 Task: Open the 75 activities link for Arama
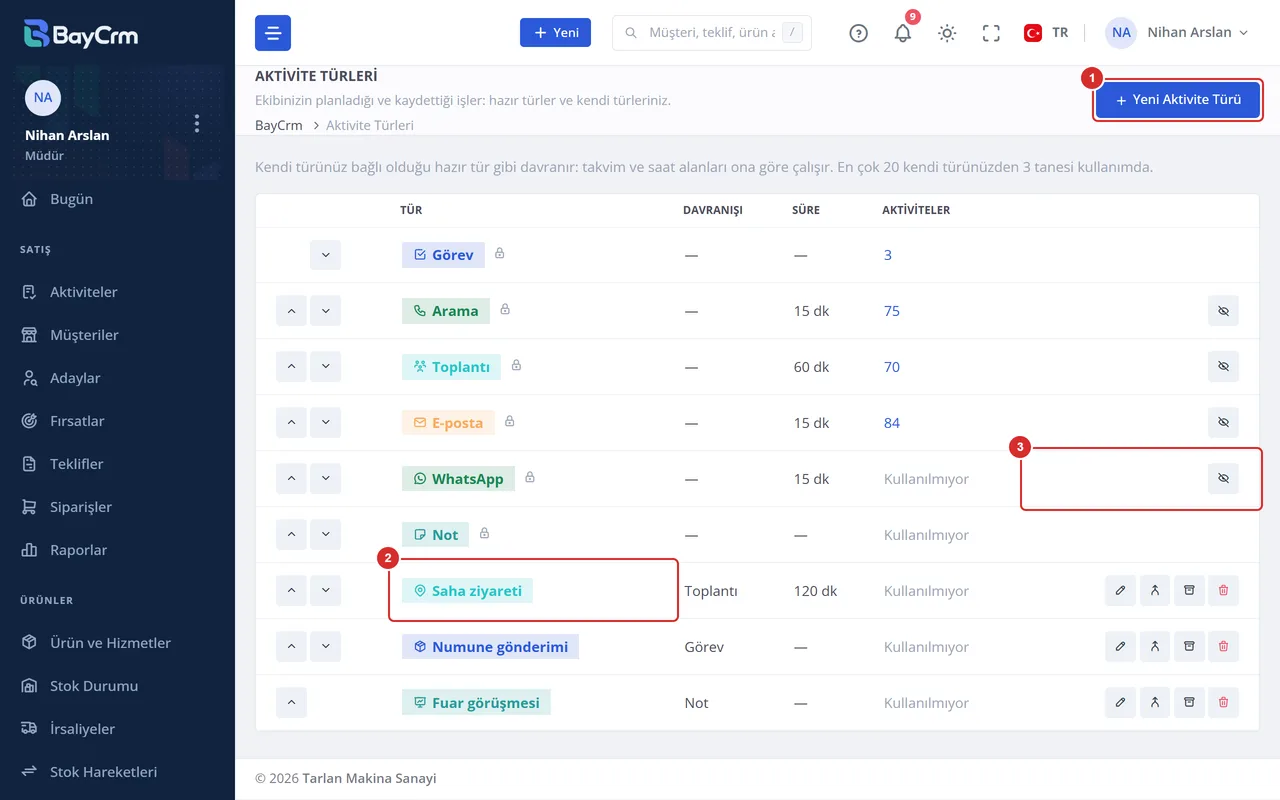tap(892, 311)
